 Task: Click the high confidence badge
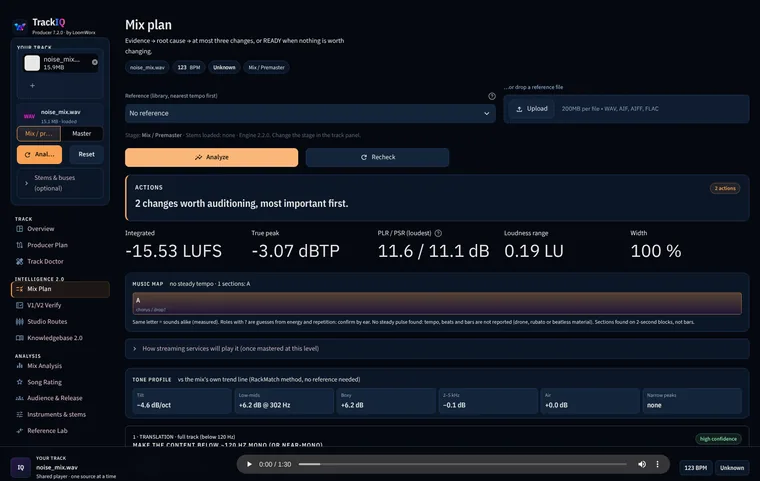[x=718, y=439]
